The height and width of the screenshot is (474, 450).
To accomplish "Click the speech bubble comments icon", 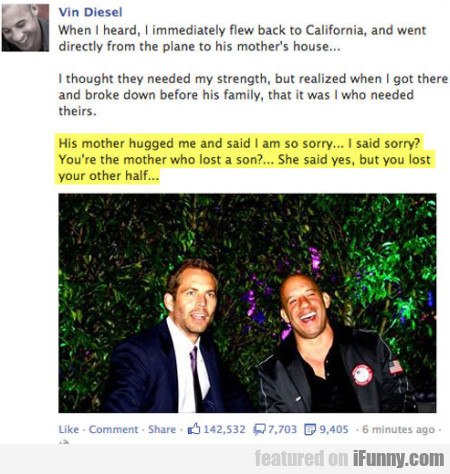I will [x=259, y=429].
